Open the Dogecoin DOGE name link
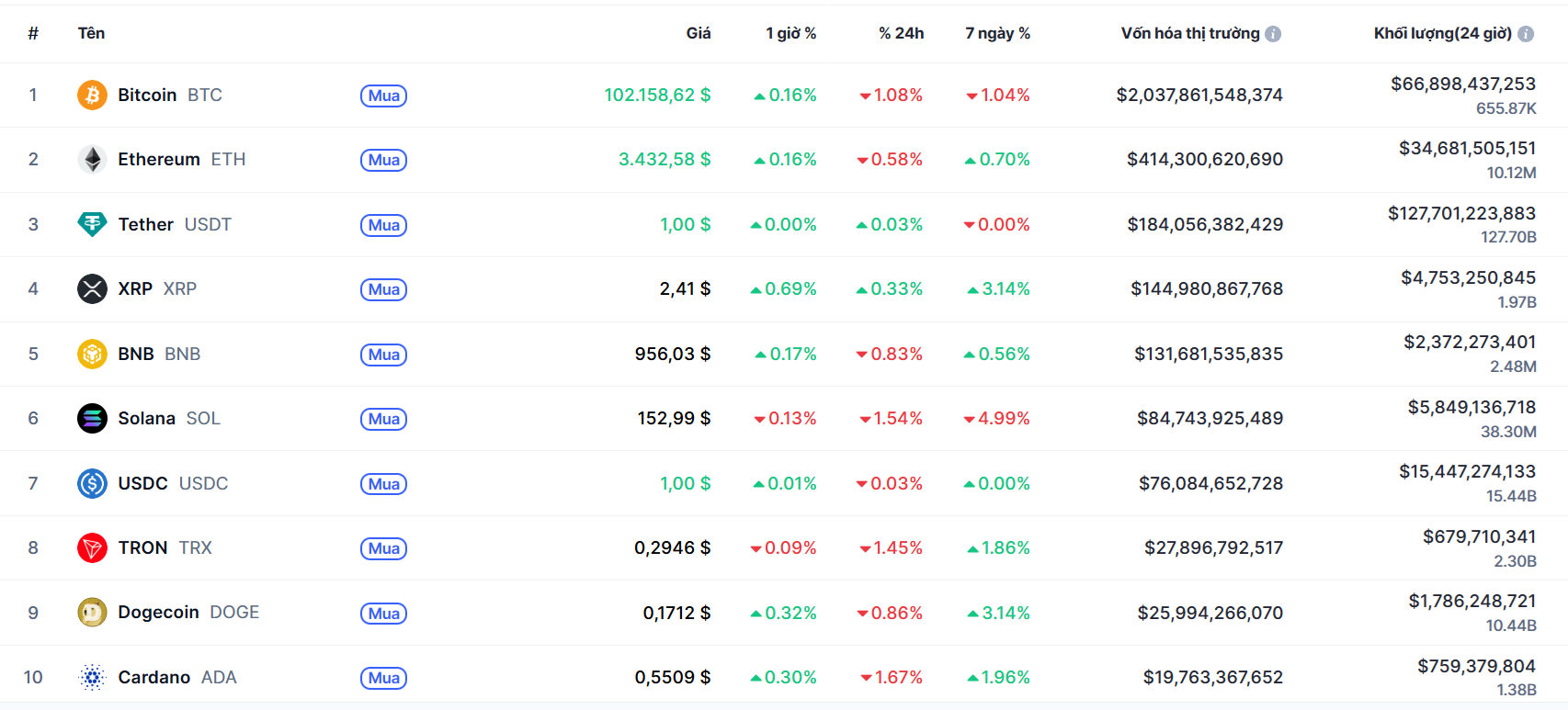The width and height of the screenshot is (1568, 710). (188, 613)
